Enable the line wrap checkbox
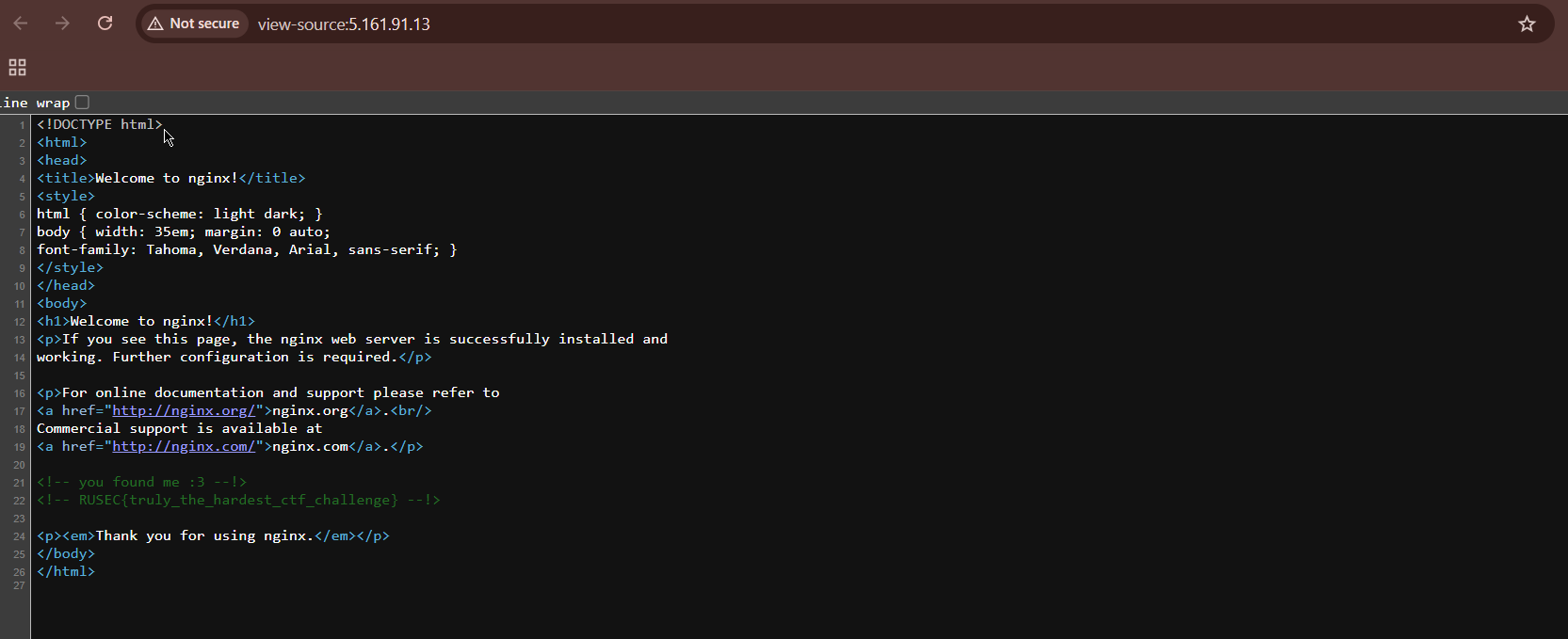This screenshot has width=1568, height=639. [x=82, y=103]
